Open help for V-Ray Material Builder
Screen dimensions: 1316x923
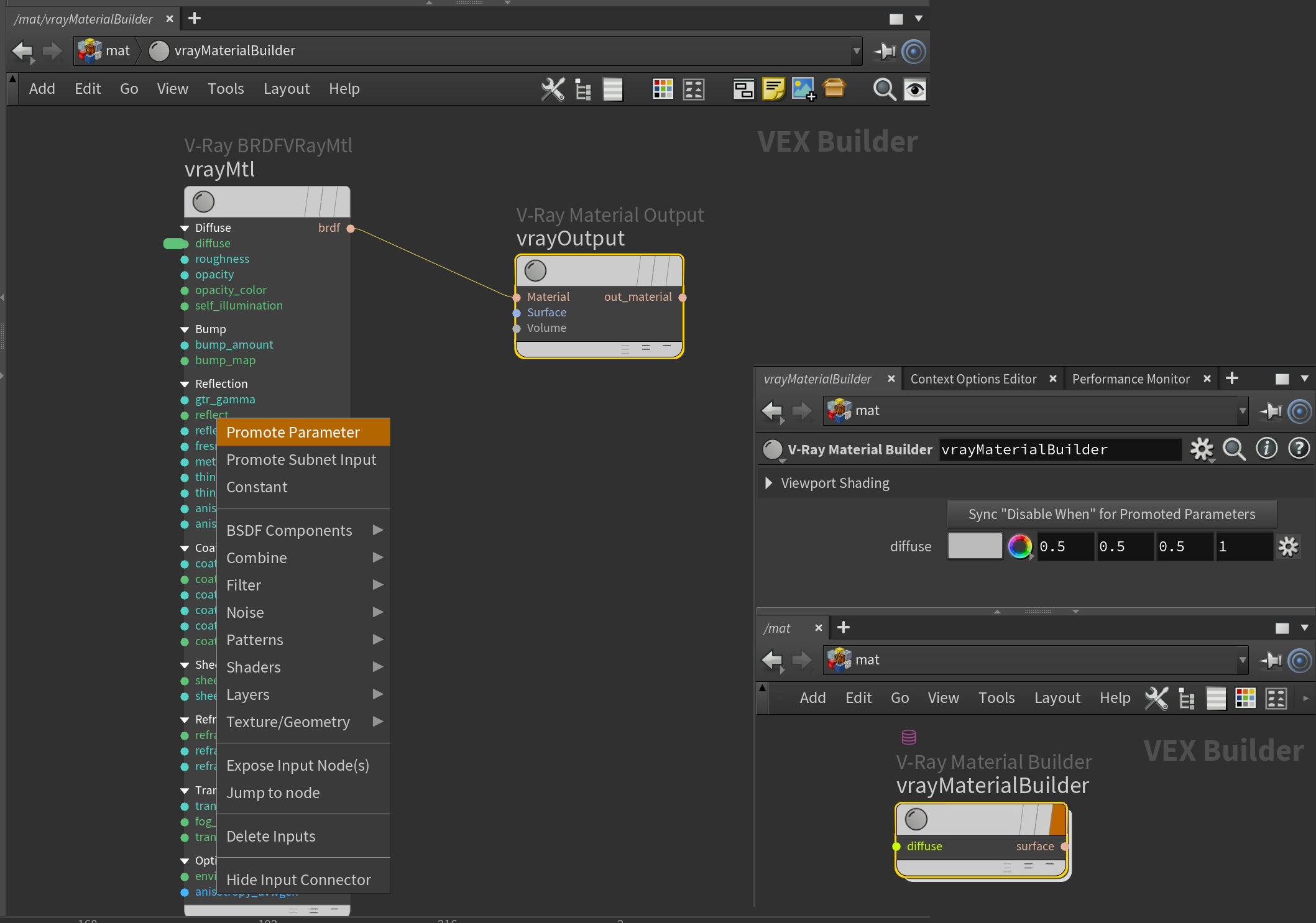pos(1299,448)
